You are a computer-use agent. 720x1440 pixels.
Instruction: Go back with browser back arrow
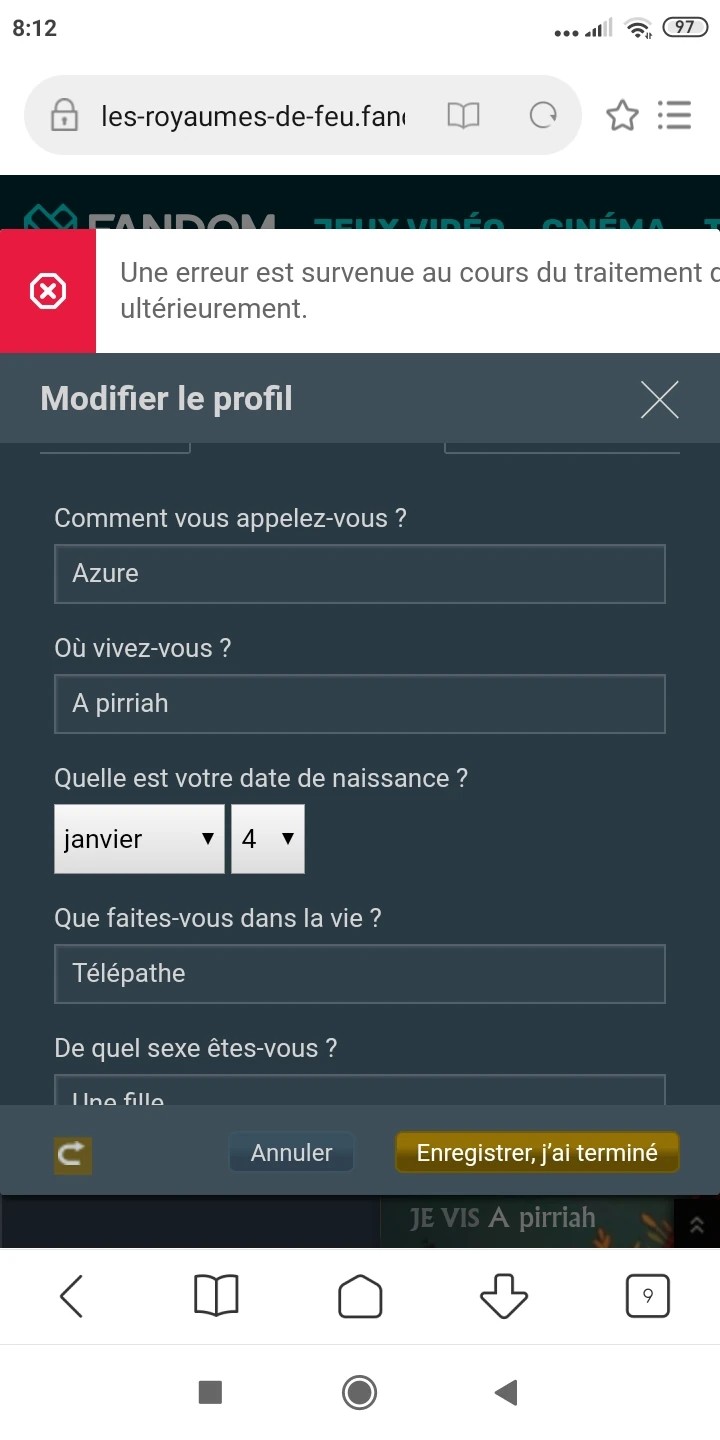pyautogui.click(x=72, y=1297)
